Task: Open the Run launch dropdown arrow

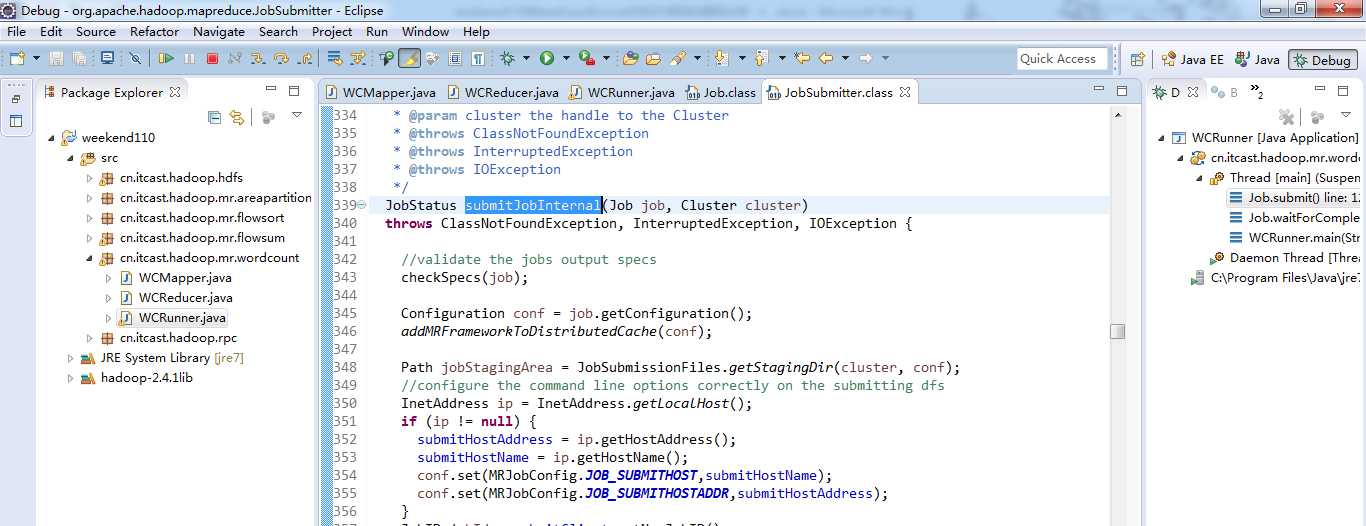Action: (566, 58)
